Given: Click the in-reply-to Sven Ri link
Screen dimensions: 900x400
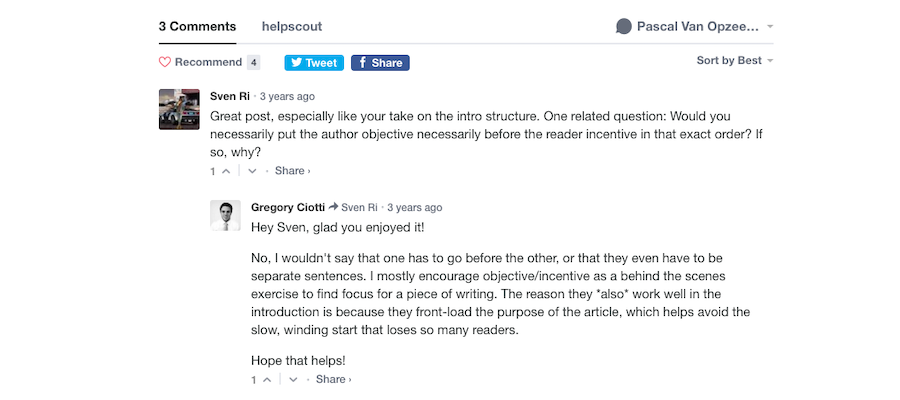Looking at the screenshot, I should (x=359, y=207).
